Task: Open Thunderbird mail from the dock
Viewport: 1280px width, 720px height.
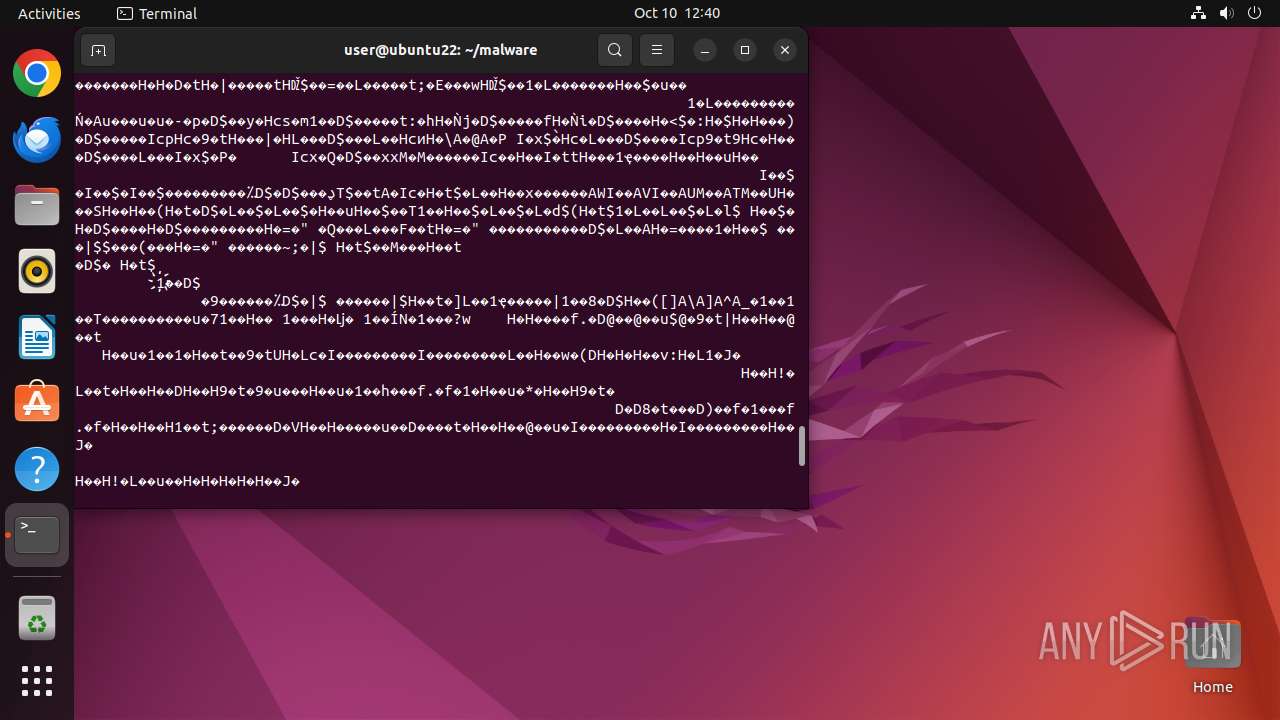Action: coord(37,139)
